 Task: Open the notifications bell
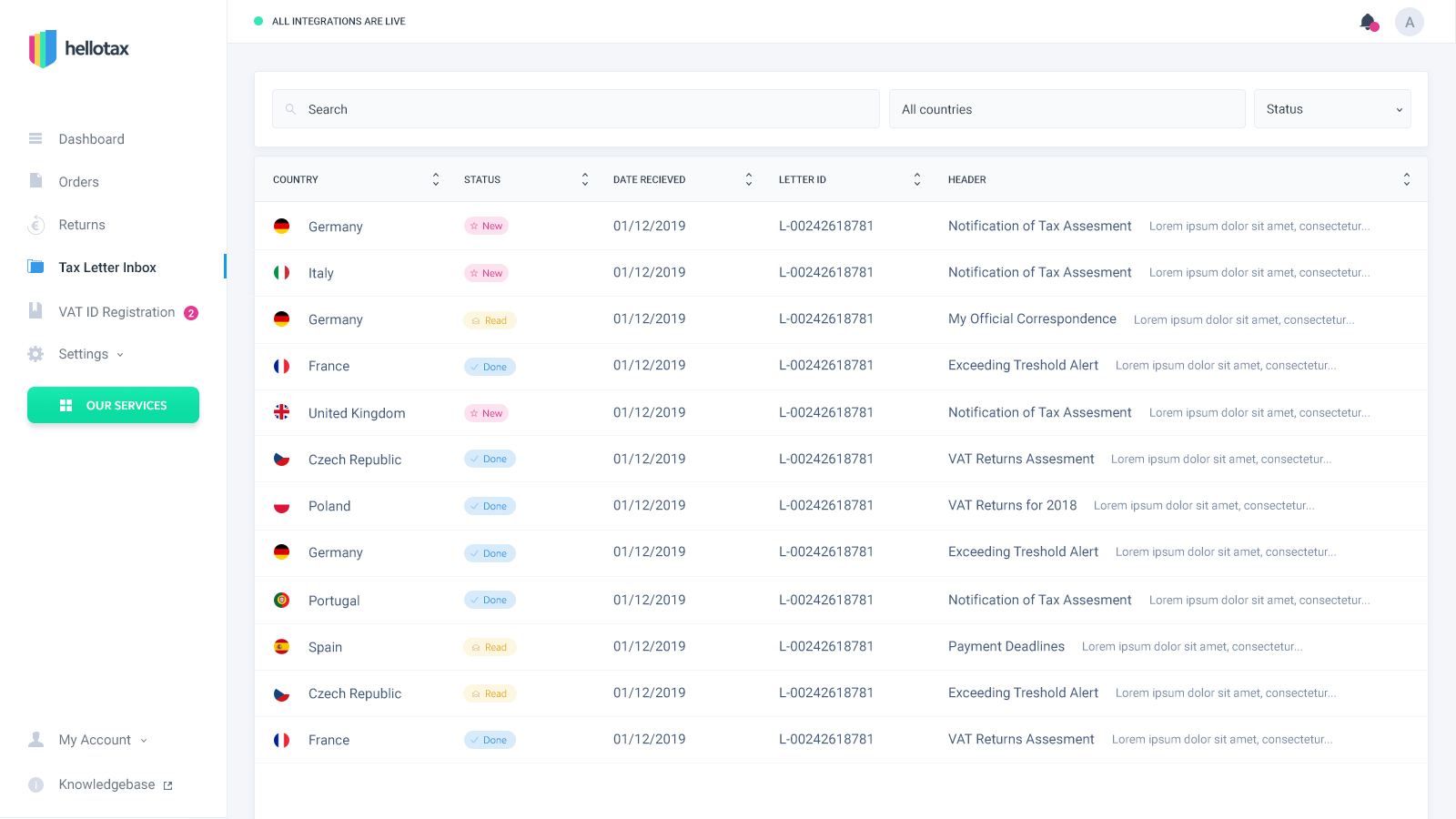click(1368, 22)
